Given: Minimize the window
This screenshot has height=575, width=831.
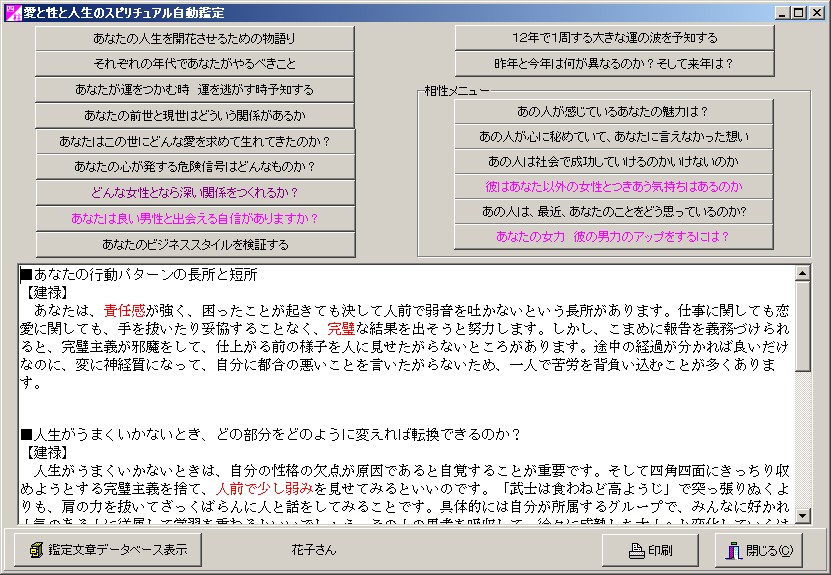Looking at the screenshot, I should pos(782,13).
